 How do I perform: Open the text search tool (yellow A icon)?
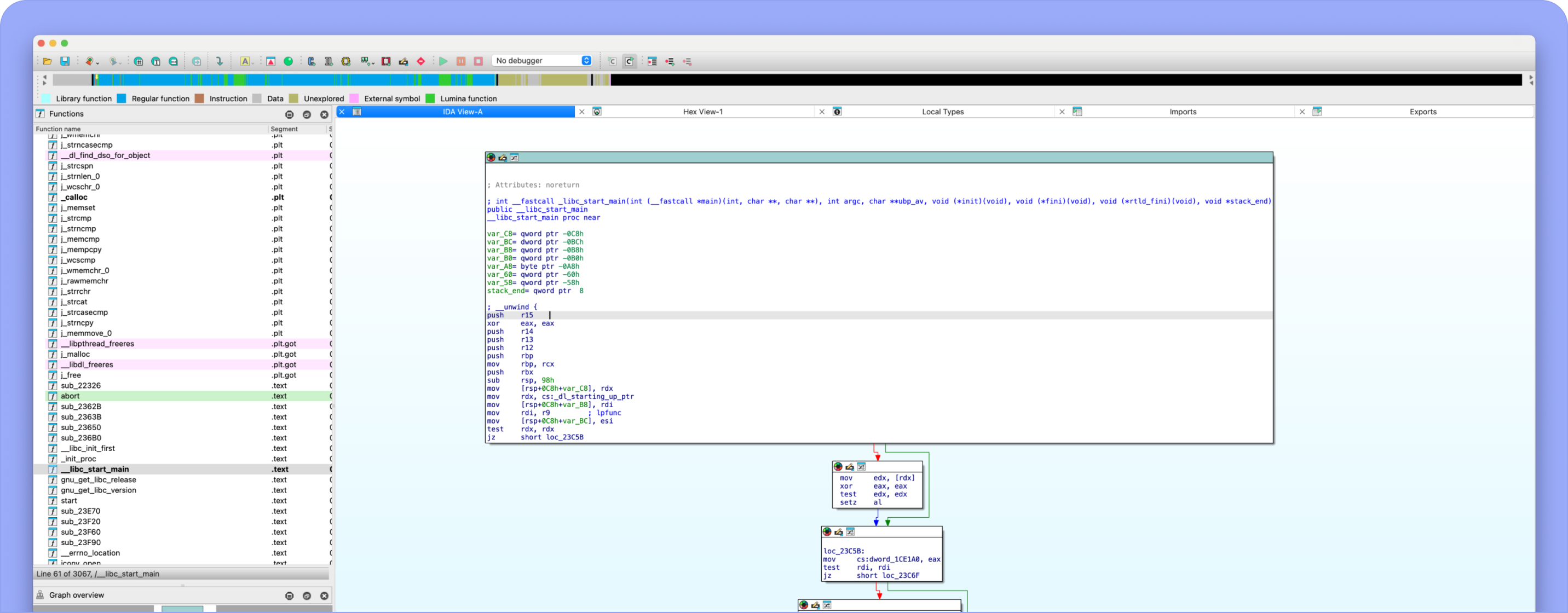[246, 61]
